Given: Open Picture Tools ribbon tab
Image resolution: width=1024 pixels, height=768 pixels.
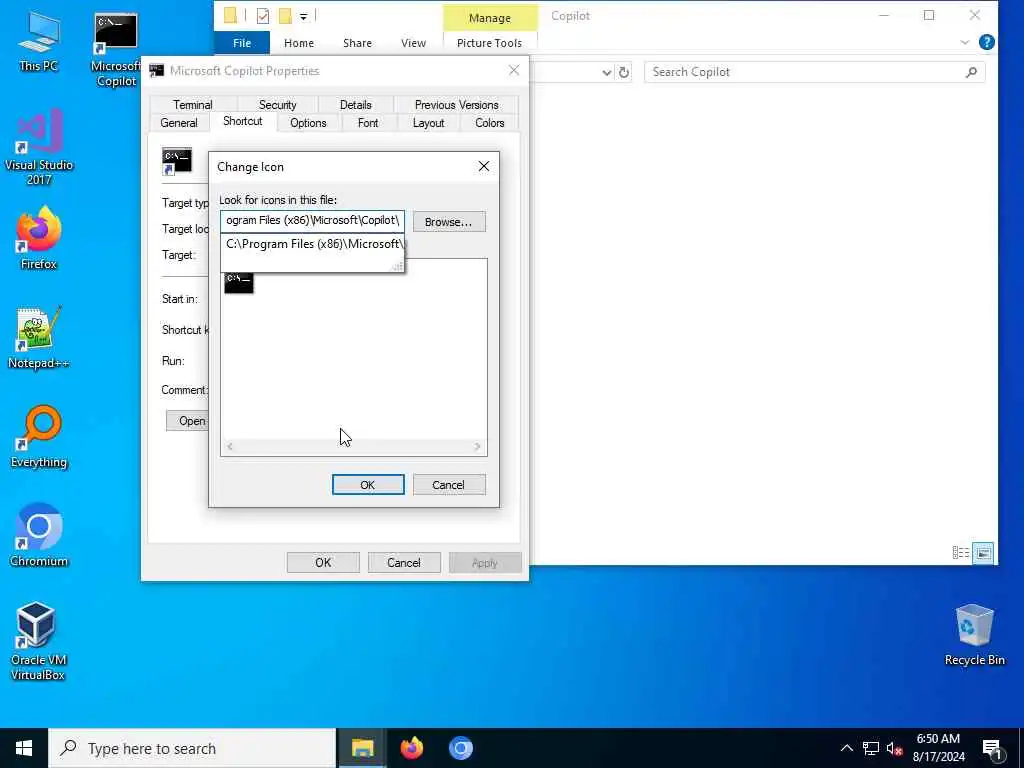Looking at the screenshot, I should point(489,43).
